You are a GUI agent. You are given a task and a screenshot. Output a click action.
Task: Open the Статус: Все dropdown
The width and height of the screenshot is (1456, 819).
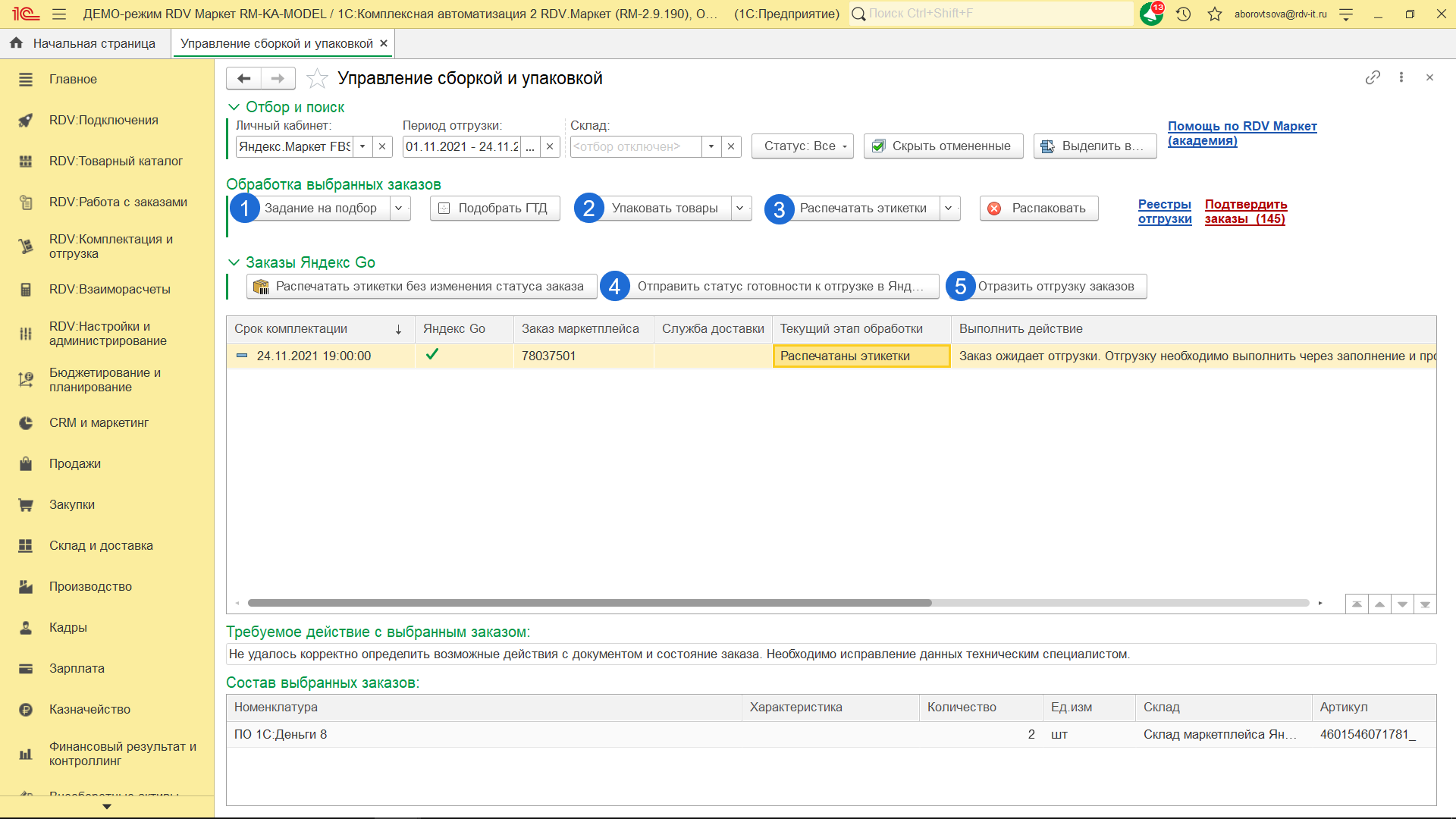pos(802,146)
